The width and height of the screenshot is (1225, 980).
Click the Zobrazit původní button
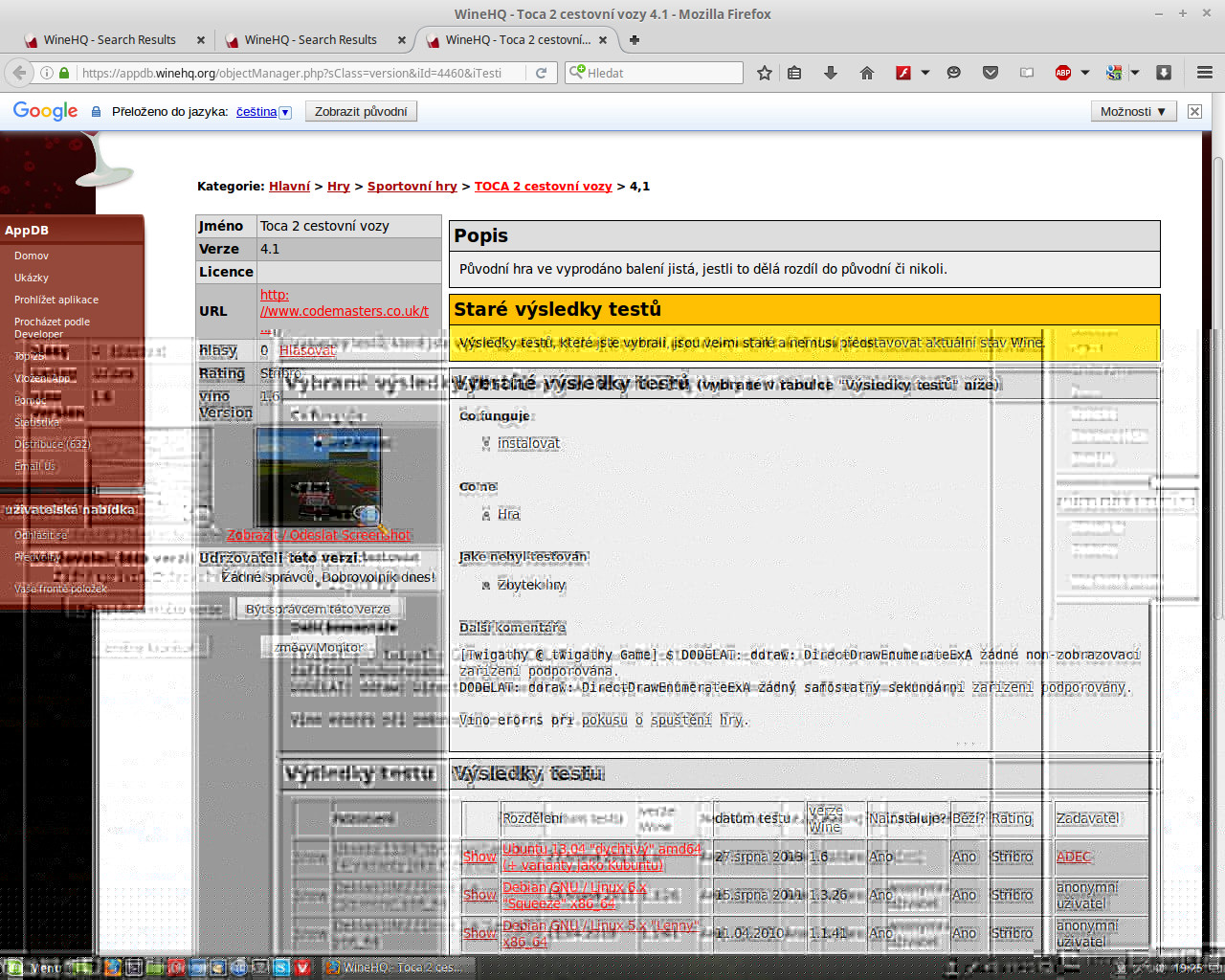pos(361,112)
